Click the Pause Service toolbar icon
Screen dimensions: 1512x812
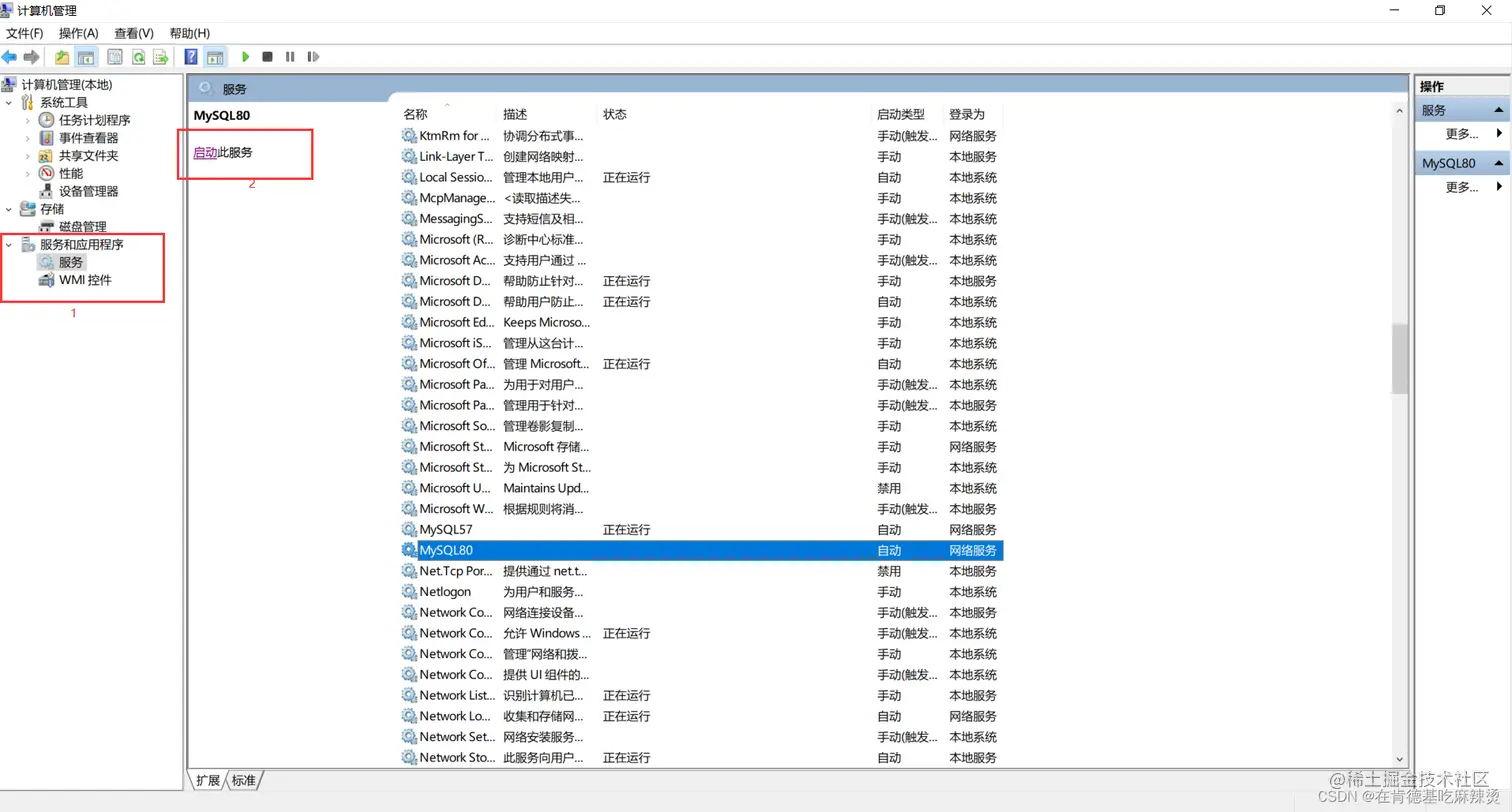[x=290, y=57]
